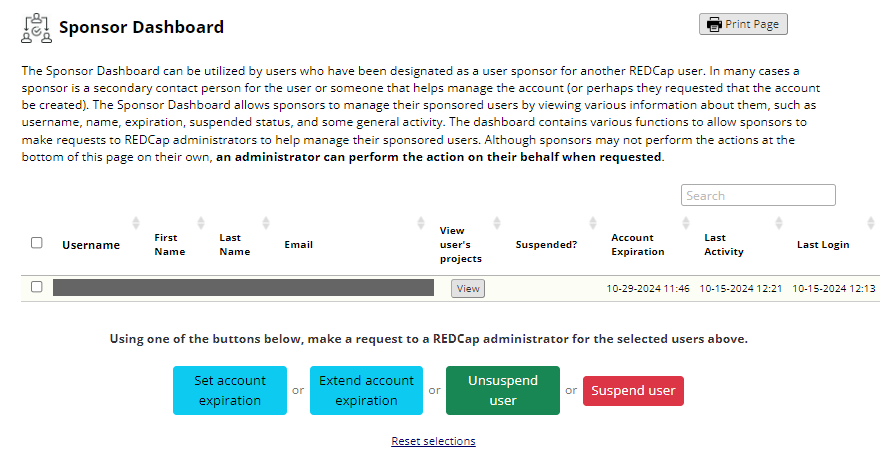Click Set account expiration button
Screen dimensions: 888x453
[x=231, y=390]
